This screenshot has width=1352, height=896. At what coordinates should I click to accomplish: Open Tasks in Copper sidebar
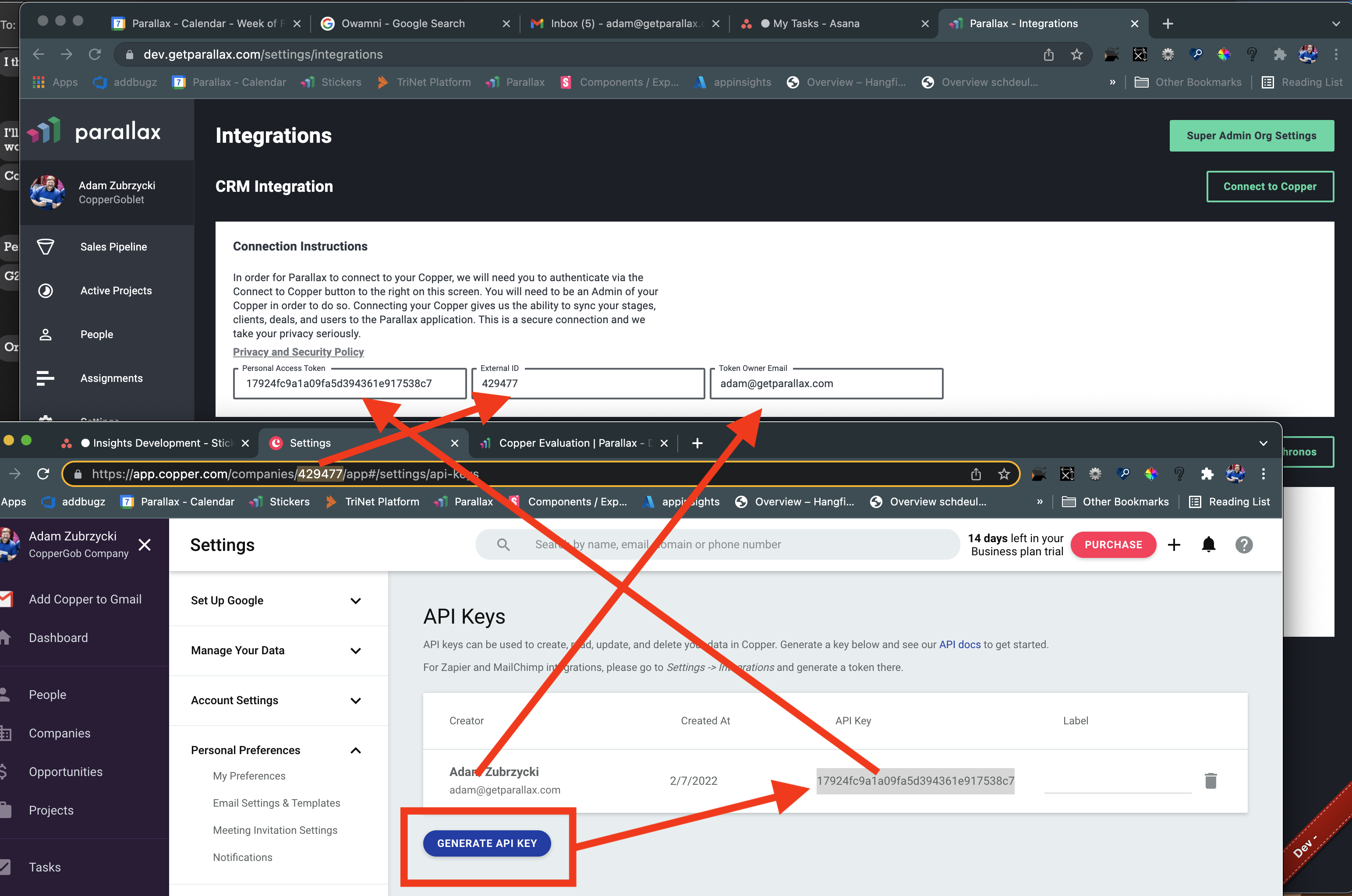coord(45,868)
